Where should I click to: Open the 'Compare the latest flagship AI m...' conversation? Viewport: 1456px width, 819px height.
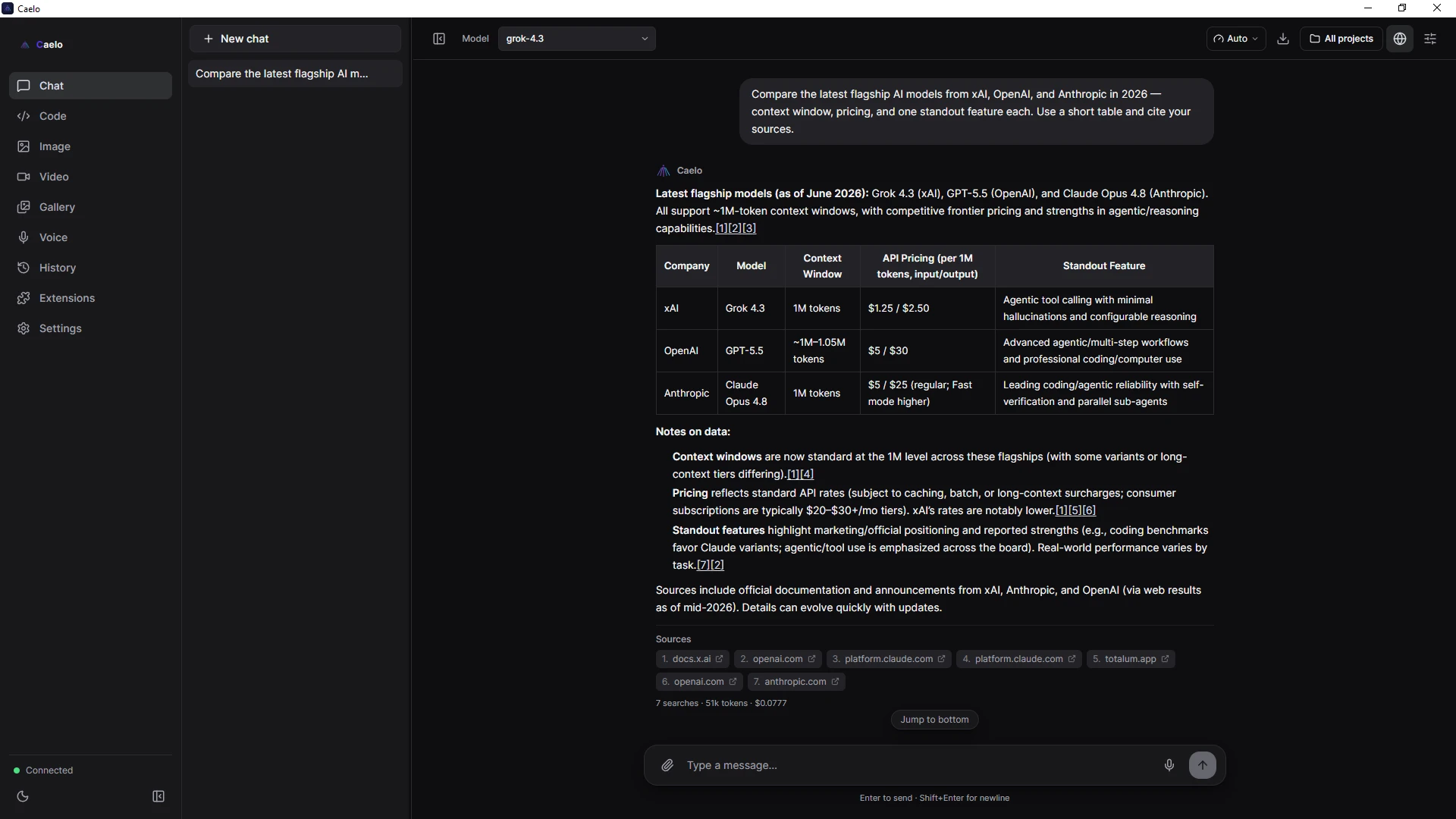[x=295, y=74]
